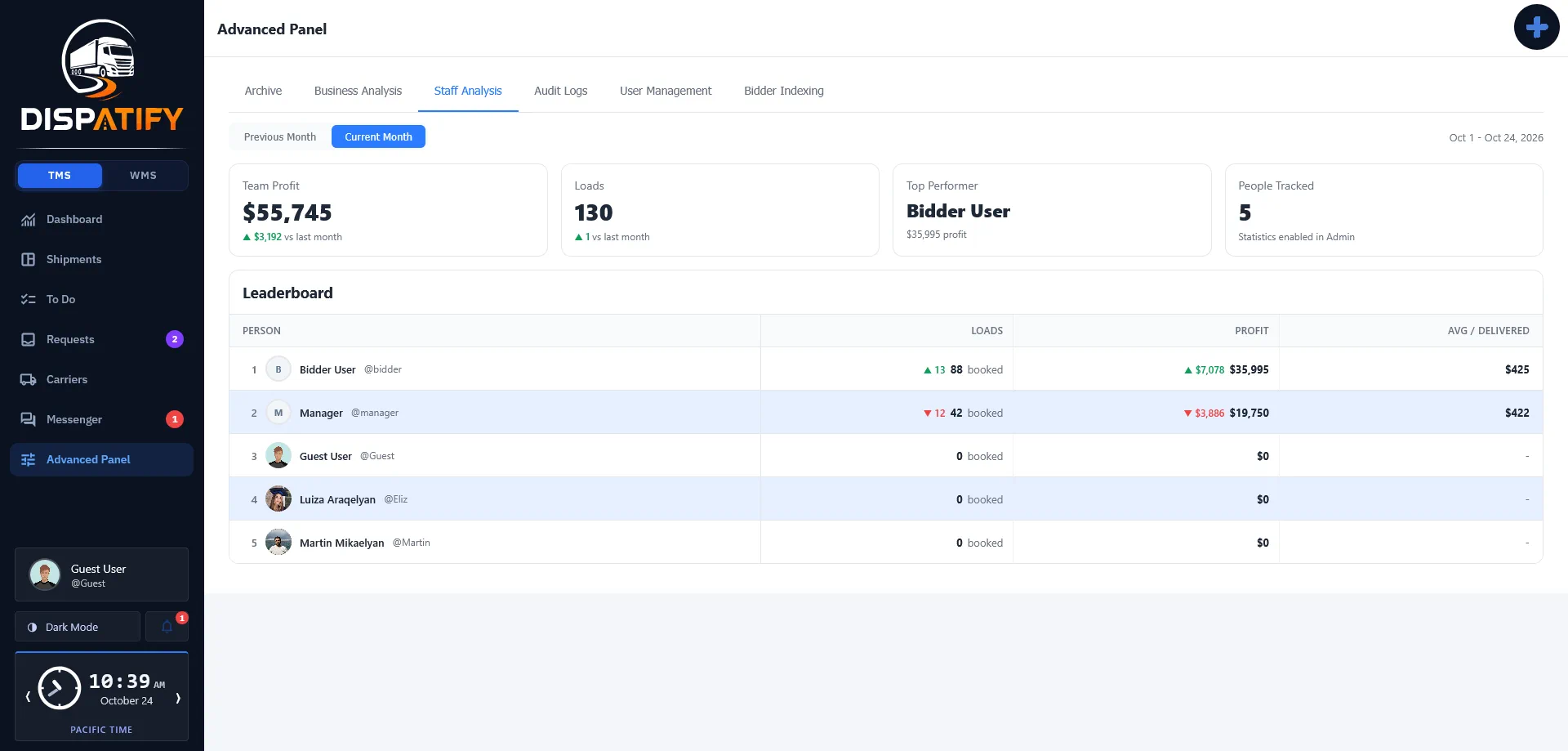
Task: Click the Requests inbox icon
Action: pyautogui.click(x=29, y=339)
